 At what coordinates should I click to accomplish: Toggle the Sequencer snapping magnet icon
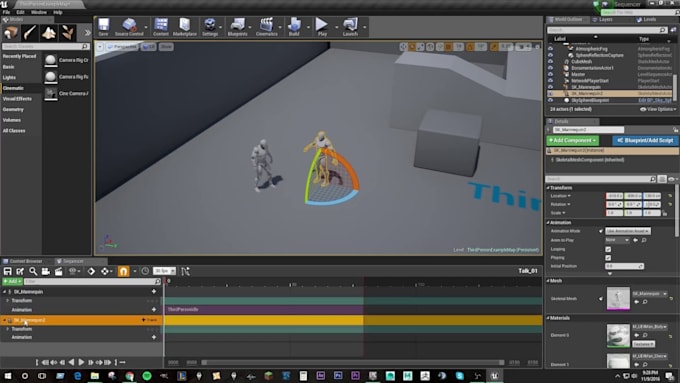[x=124, y=272]
